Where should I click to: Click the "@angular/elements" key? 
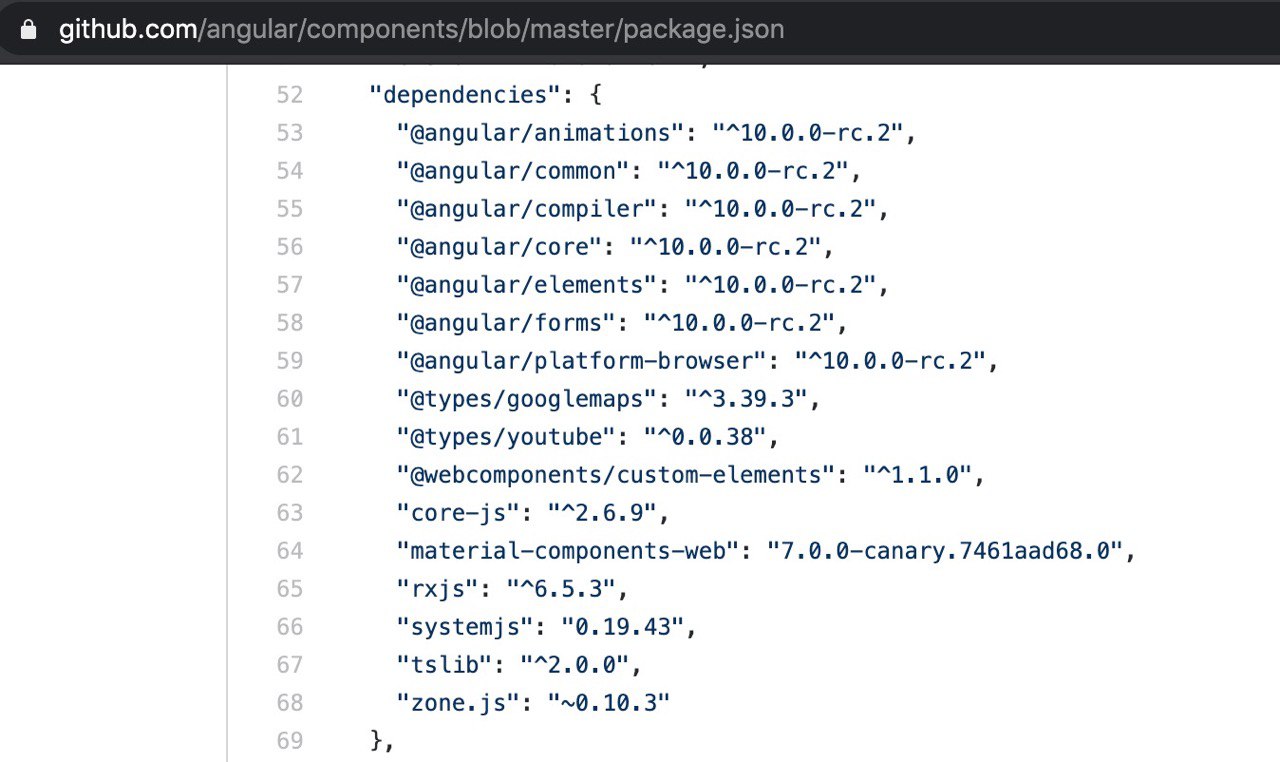pos(526,285)
